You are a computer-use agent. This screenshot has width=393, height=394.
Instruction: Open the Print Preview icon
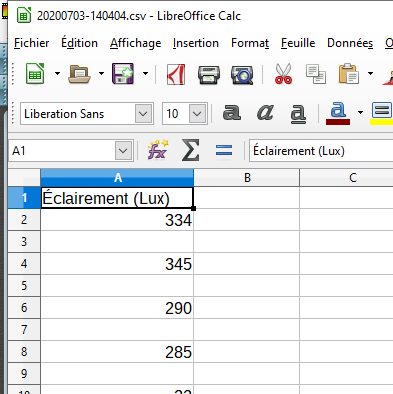[x=242, y=74]
